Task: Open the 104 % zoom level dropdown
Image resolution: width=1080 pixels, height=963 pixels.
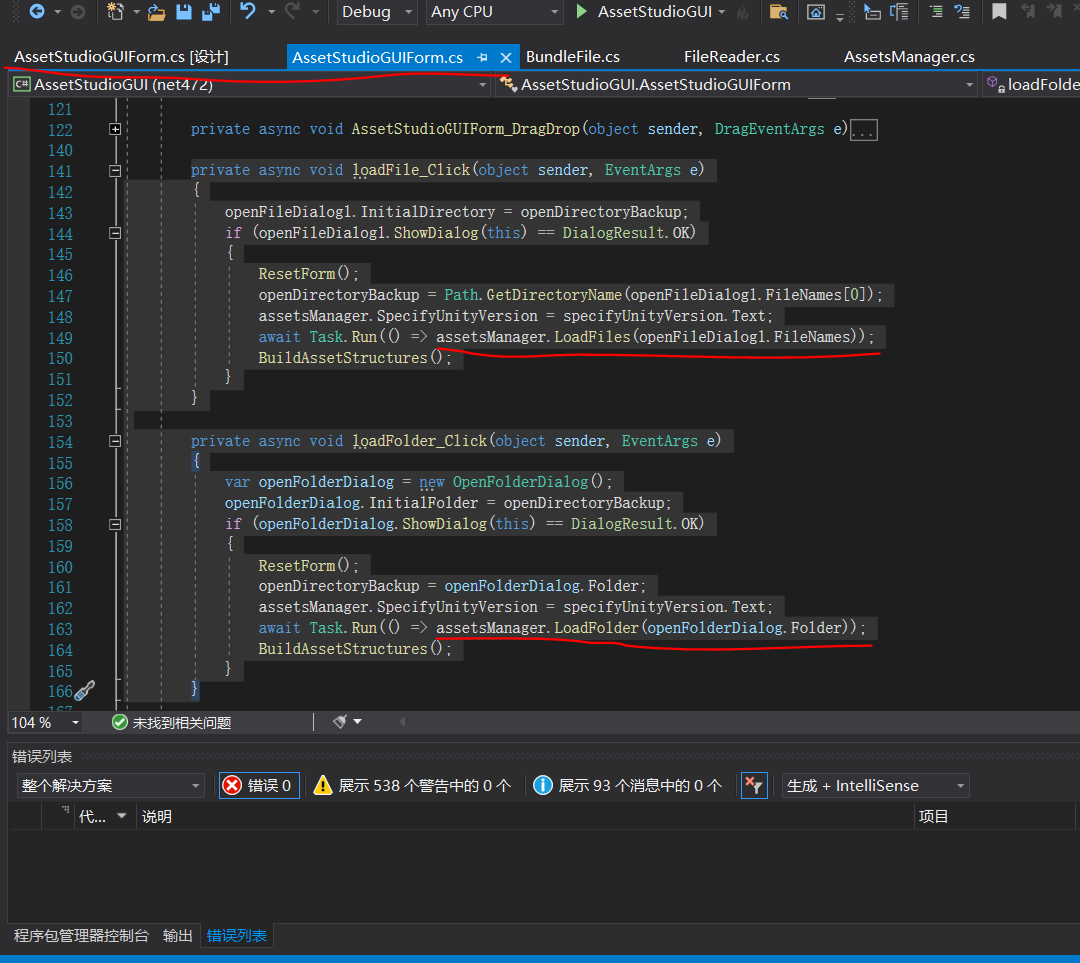Action: 45,722
